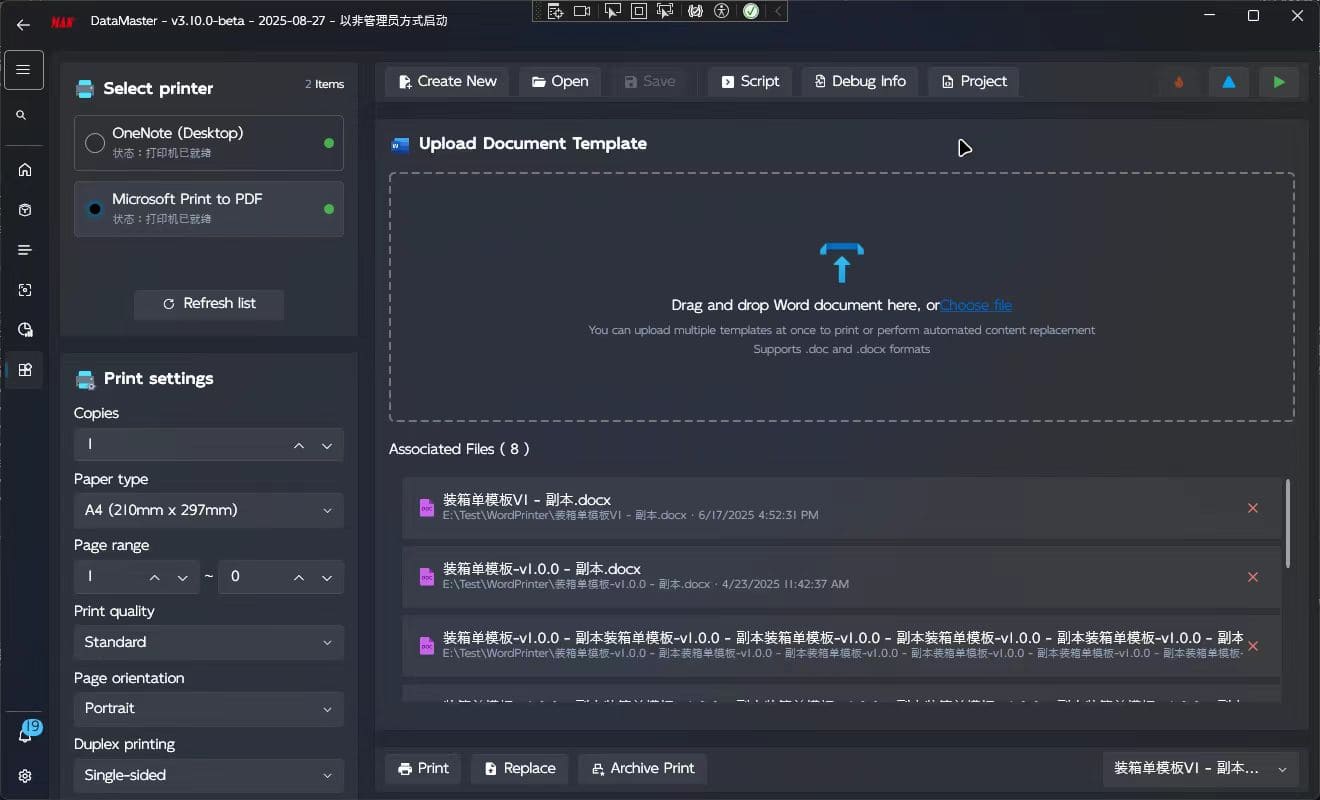Image resolution: width=1320 pixels, height=800 pixels.
Task: Click the orange flame toolbar icon
Action: (1179, 82)
